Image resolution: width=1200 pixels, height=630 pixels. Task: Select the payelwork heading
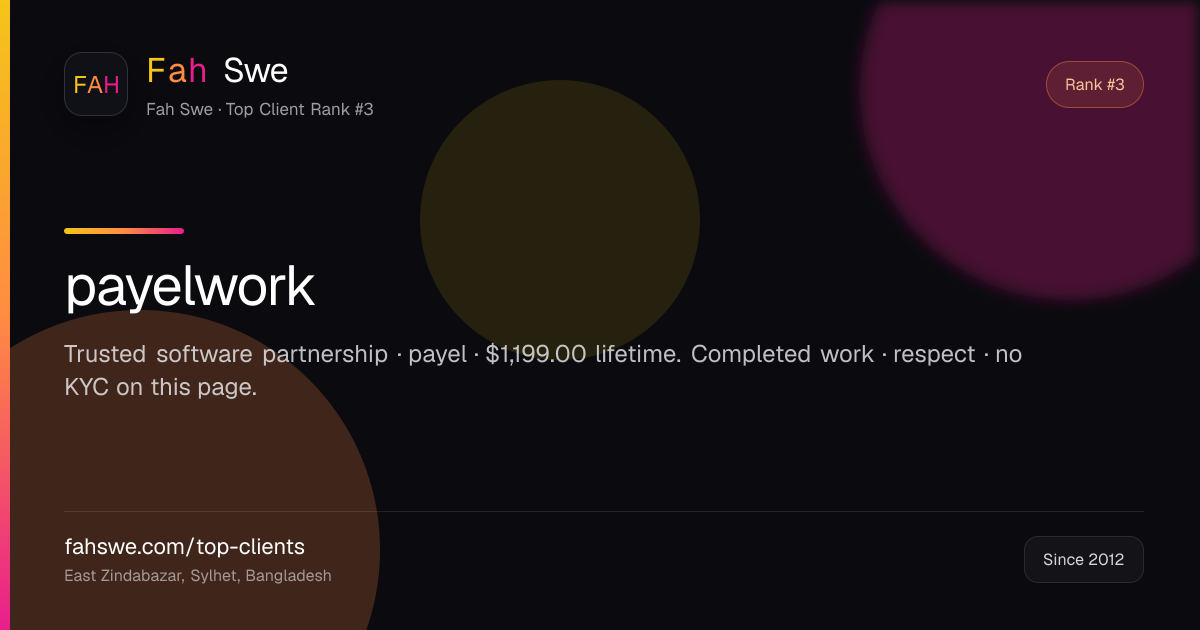[190, 287]
